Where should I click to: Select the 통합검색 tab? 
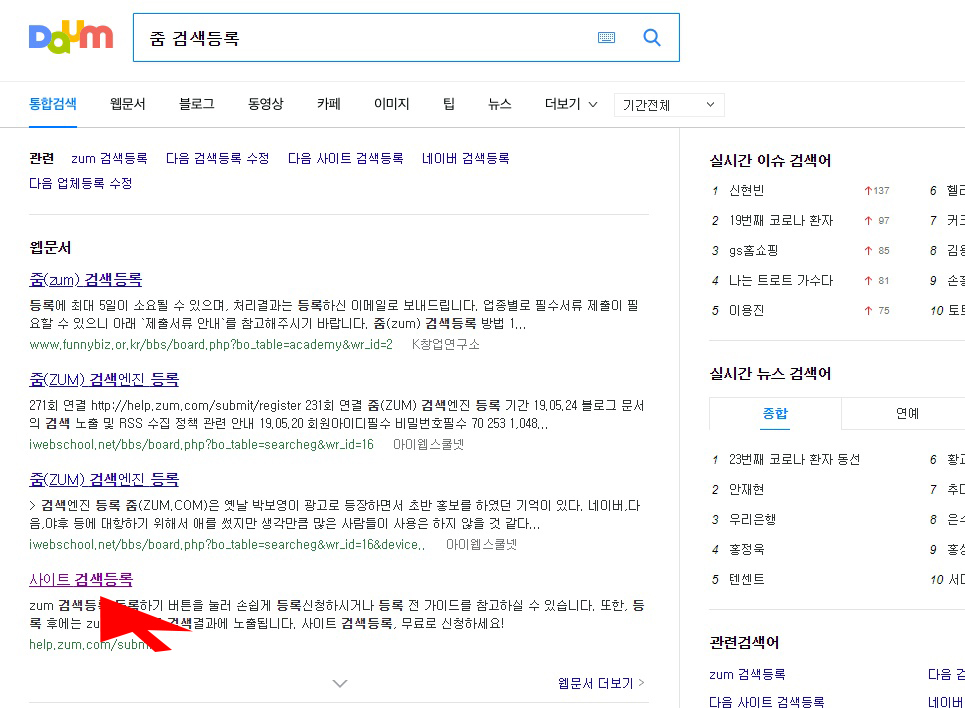(x=53, y=104)
